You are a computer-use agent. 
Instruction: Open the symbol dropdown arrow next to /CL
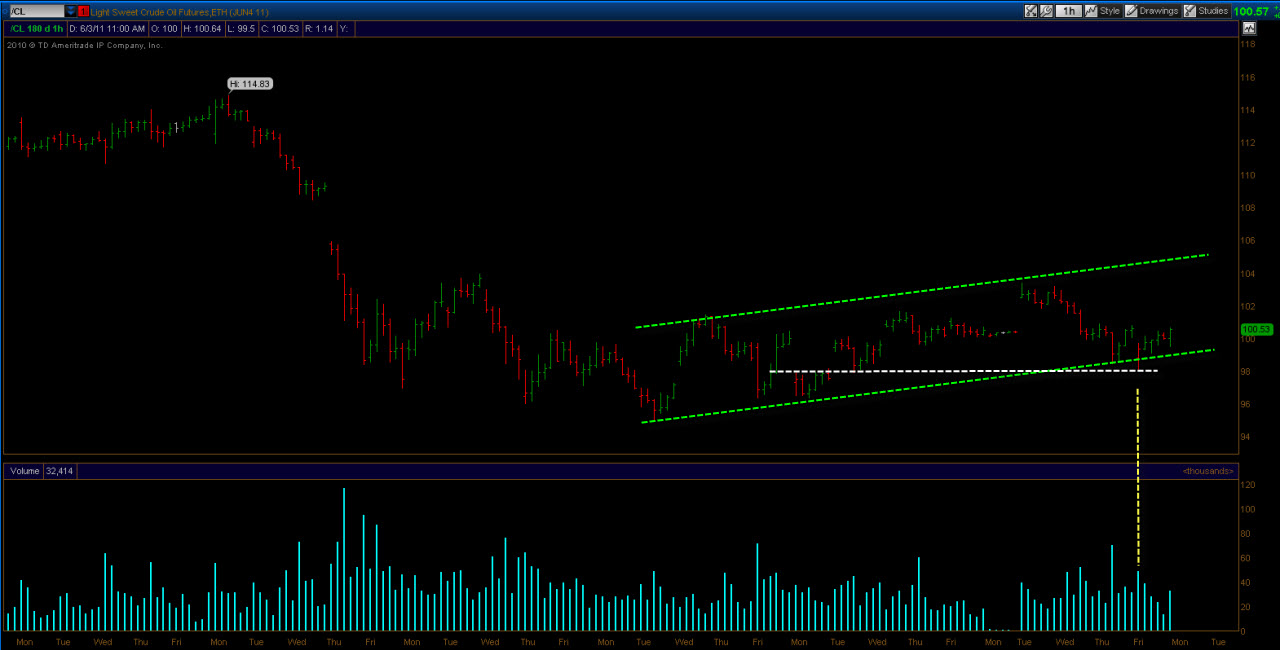click(x=70, y=11)
